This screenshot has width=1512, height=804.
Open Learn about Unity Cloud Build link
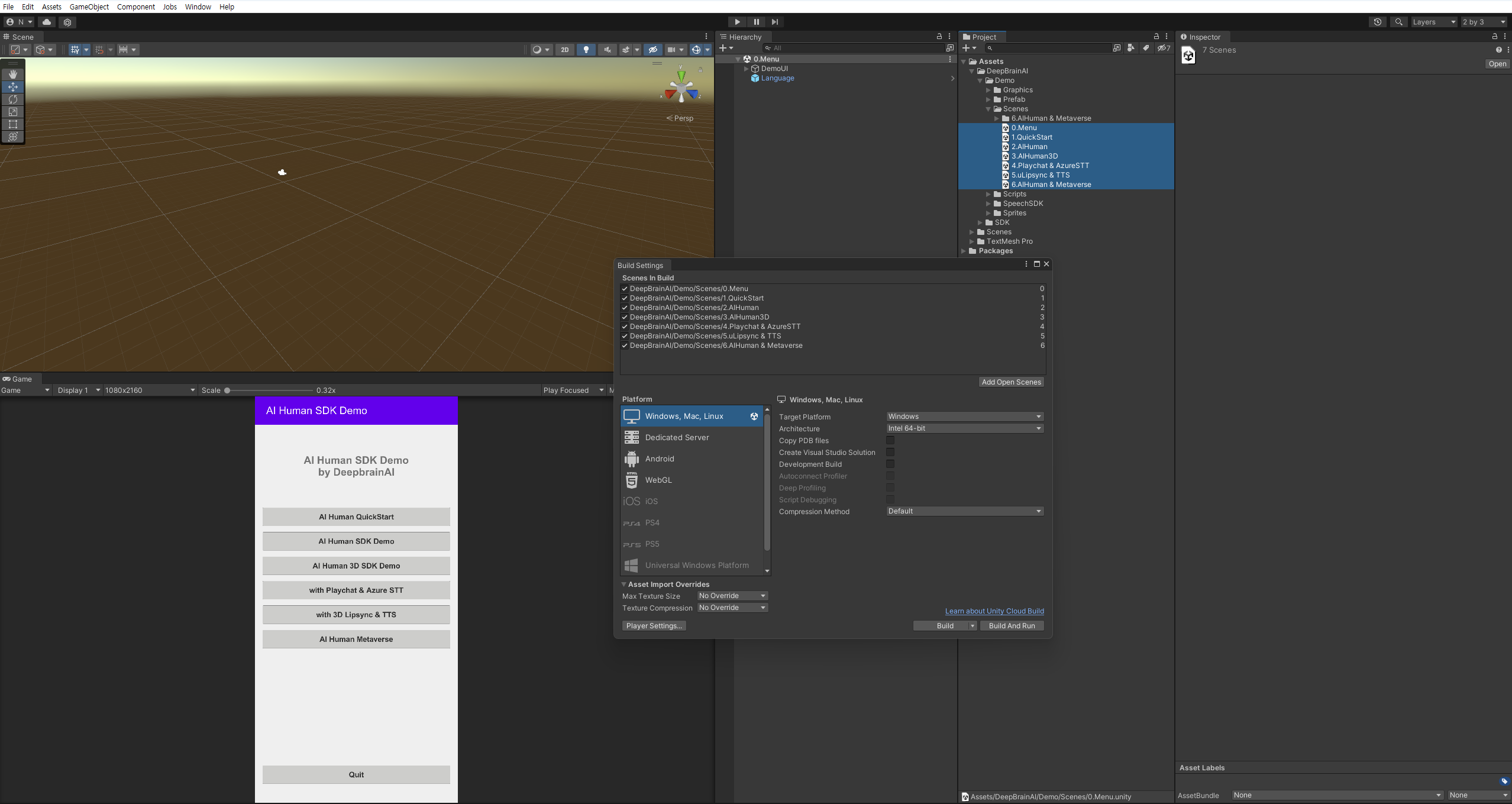click(x=994, y=611)
